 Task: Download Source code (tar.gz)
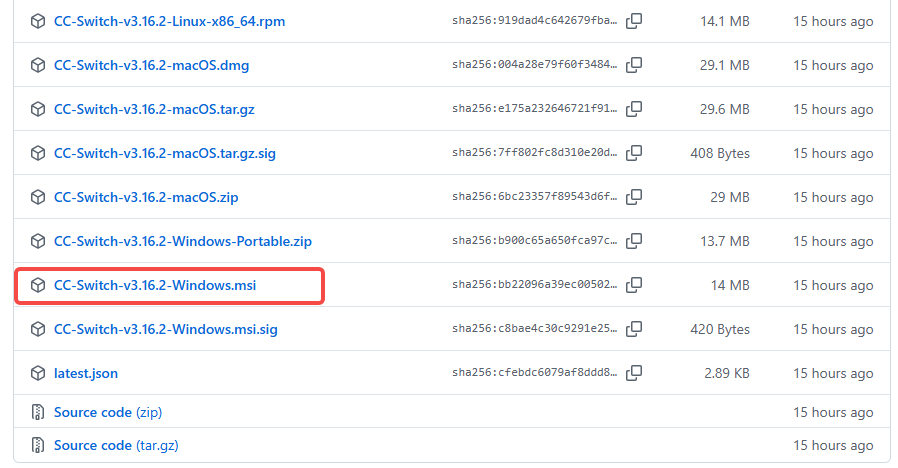[116, 445]
